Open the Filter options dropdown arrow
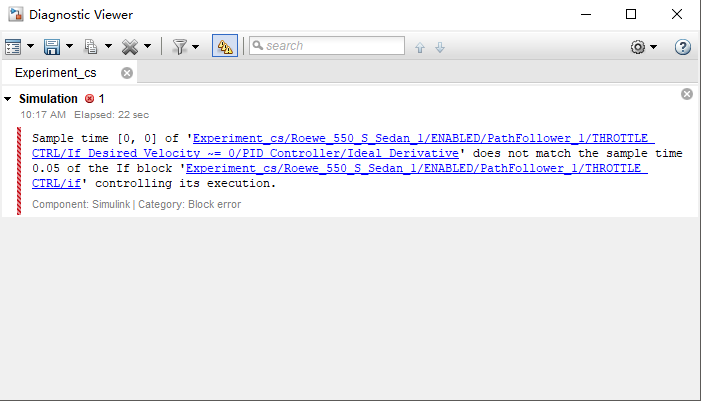 (195, 46)
